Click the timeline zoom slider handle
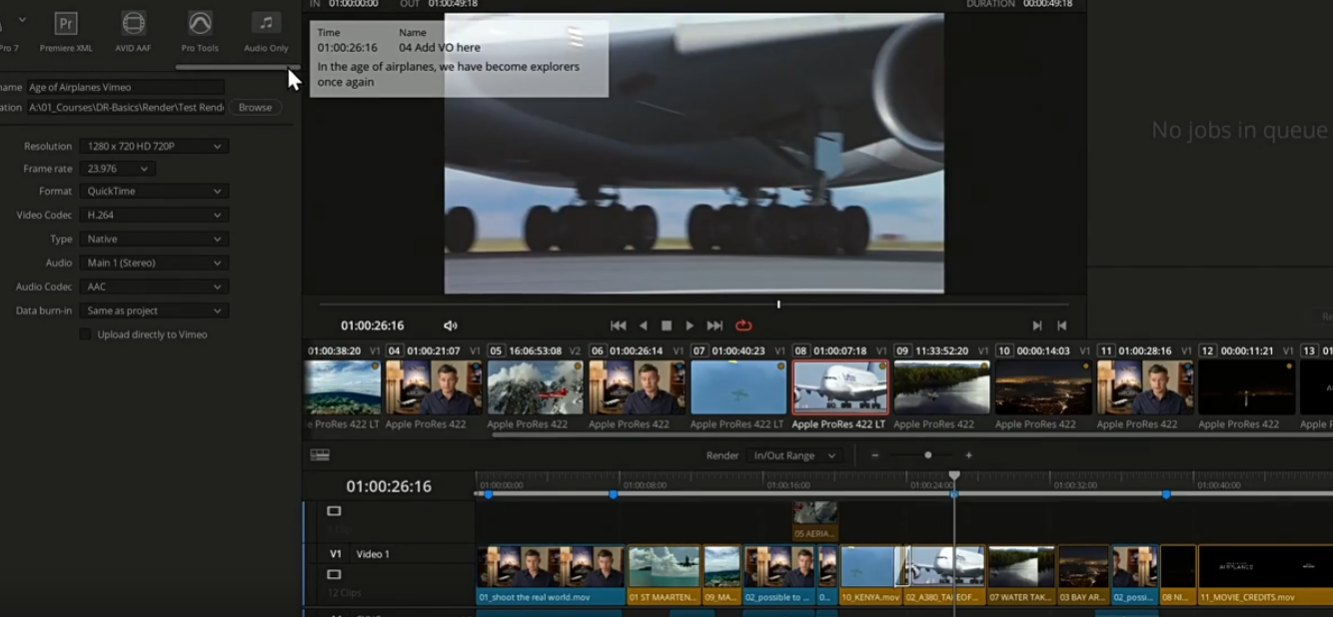The width and height of the screenshot is (1333, 617). (x=928, y=456)
